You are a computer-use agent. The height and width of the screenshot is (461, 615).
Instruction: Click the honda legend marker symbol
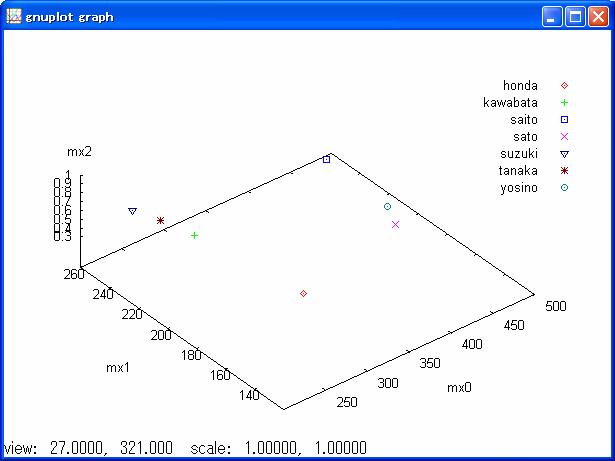564,85
